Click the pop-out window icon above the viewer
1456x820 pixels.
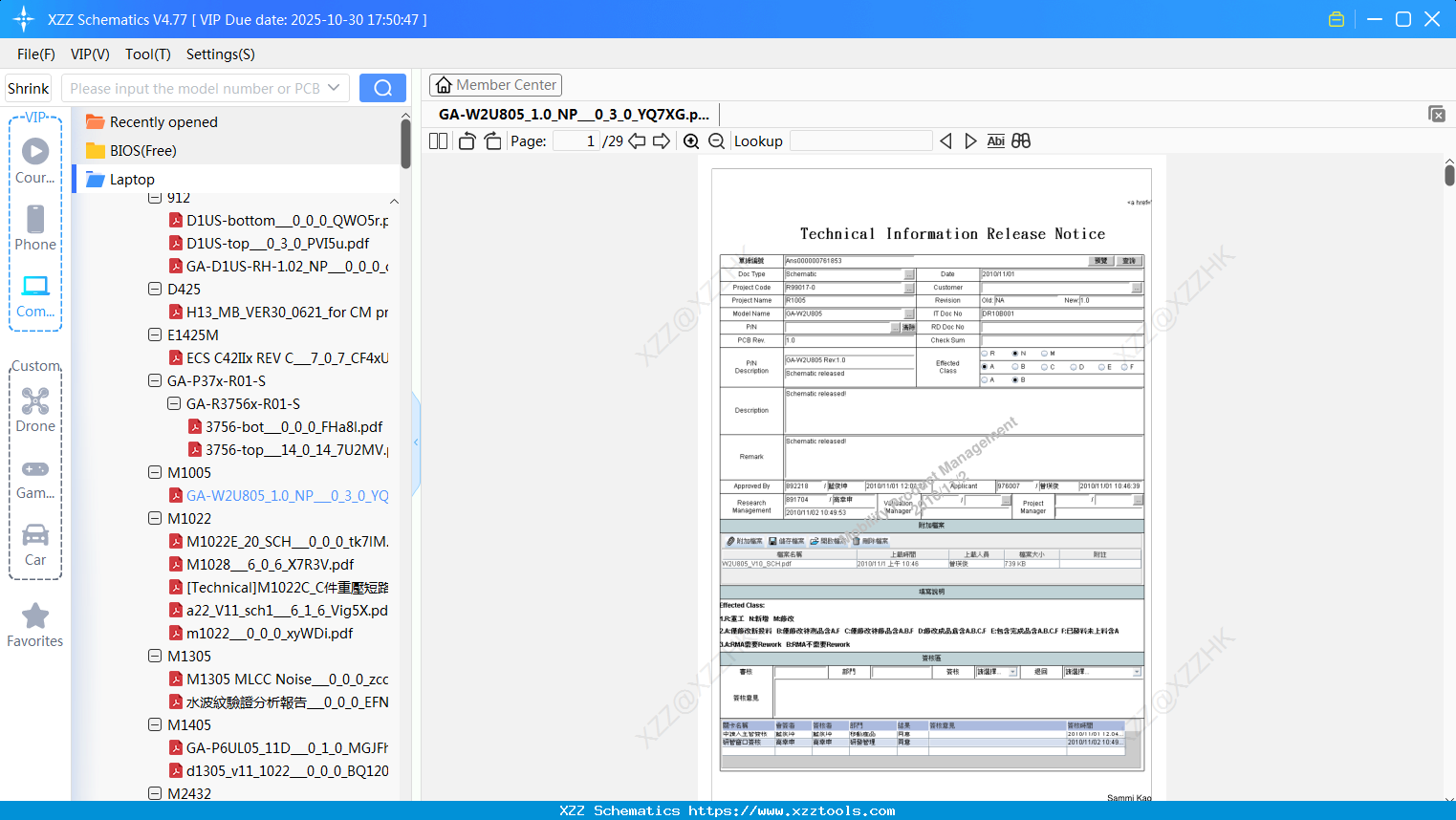coord(1437,114)
